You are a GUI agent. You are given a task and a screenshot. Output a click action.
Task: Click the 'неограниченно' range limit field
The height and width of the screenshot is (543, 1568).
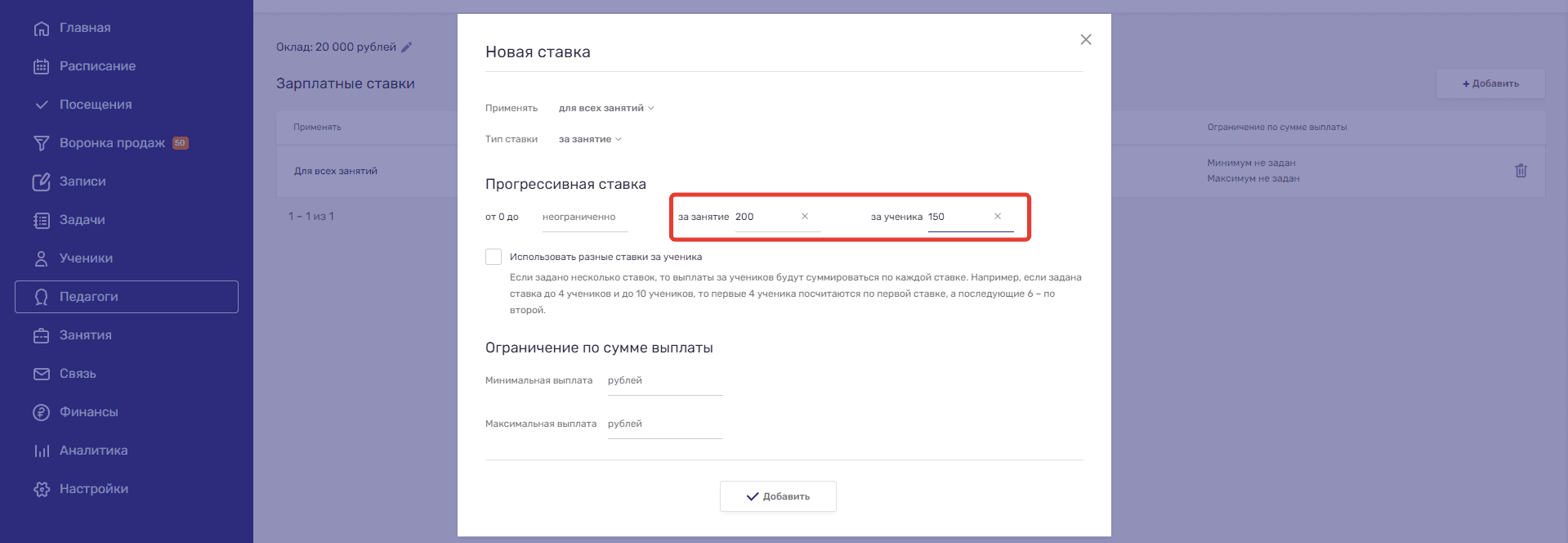pos(584,218)
